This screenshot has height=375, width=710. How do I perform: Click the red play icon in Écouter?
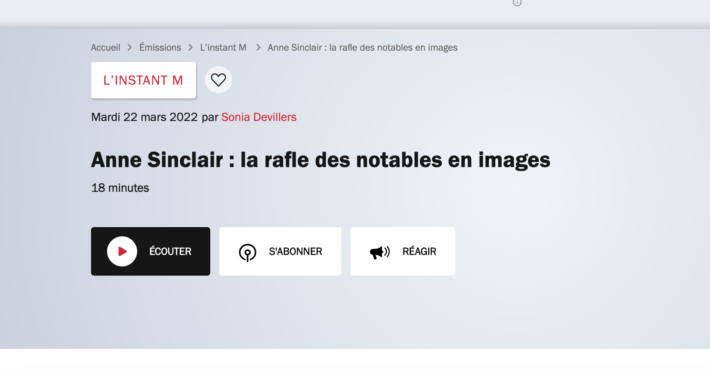click(122, 251)
